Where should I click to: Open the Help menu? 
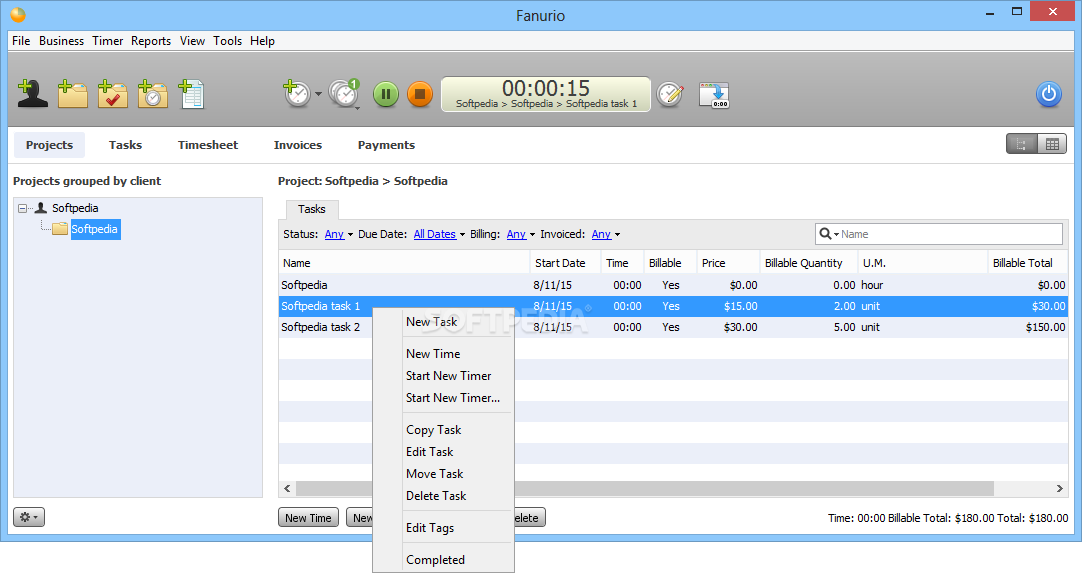262,41
